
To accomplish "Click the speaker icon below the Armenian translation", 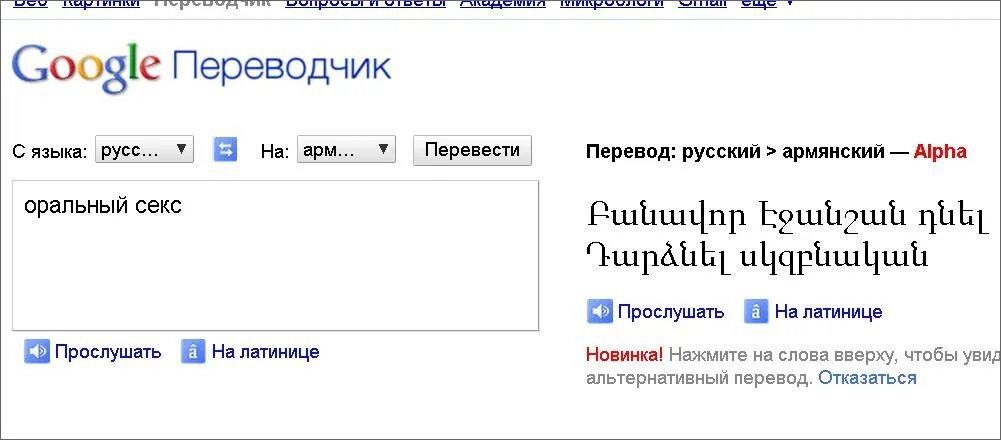I will [x=599, y=312].
